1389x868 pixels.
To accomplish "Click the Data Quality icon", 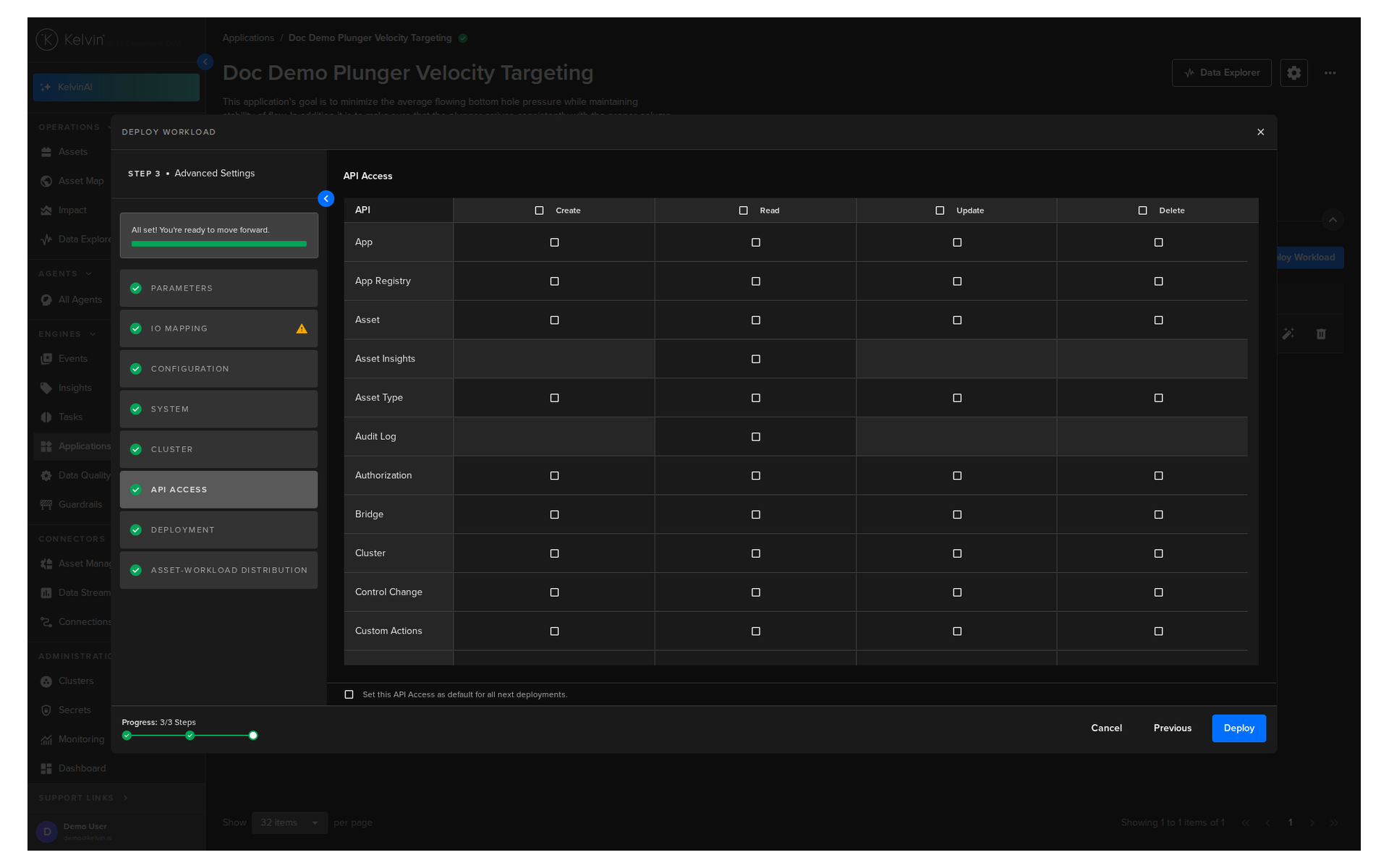I will pyautogui.click(x=46, y=476).
